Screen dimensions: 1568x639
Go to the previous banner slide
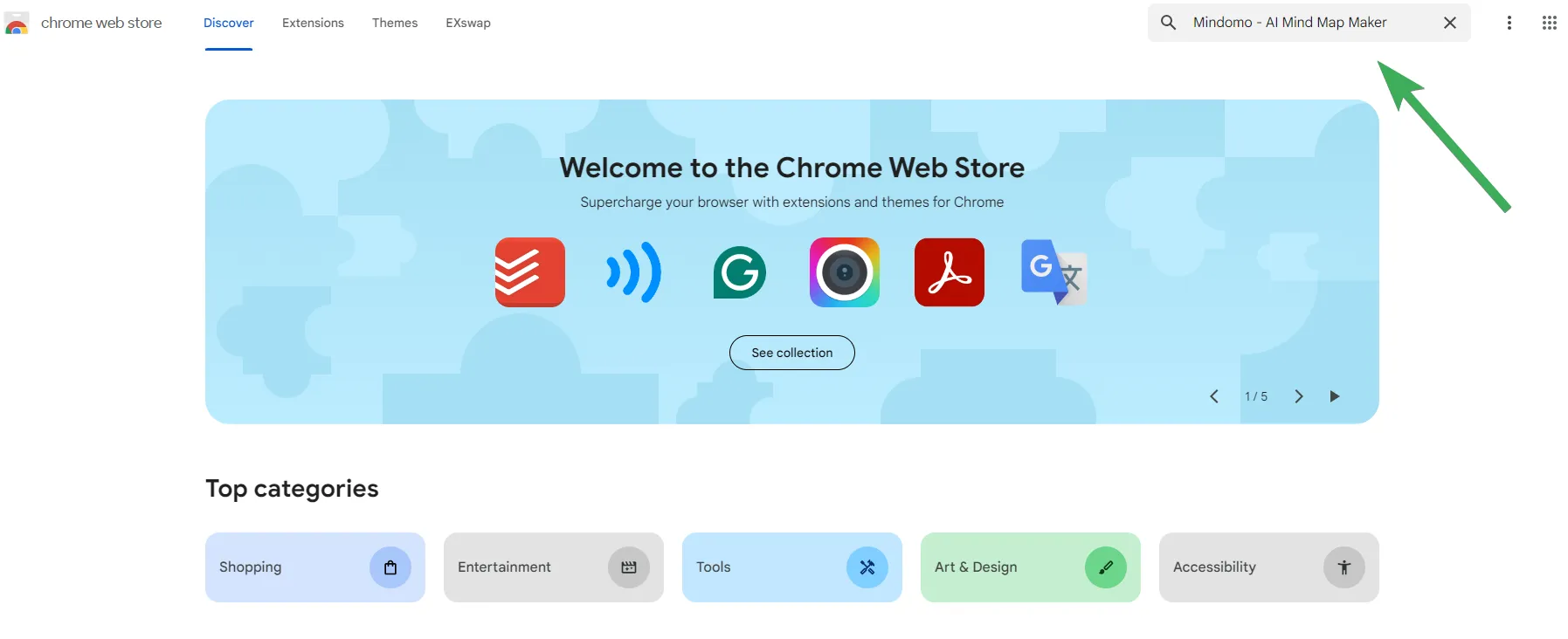click(x=1214, y=396)
